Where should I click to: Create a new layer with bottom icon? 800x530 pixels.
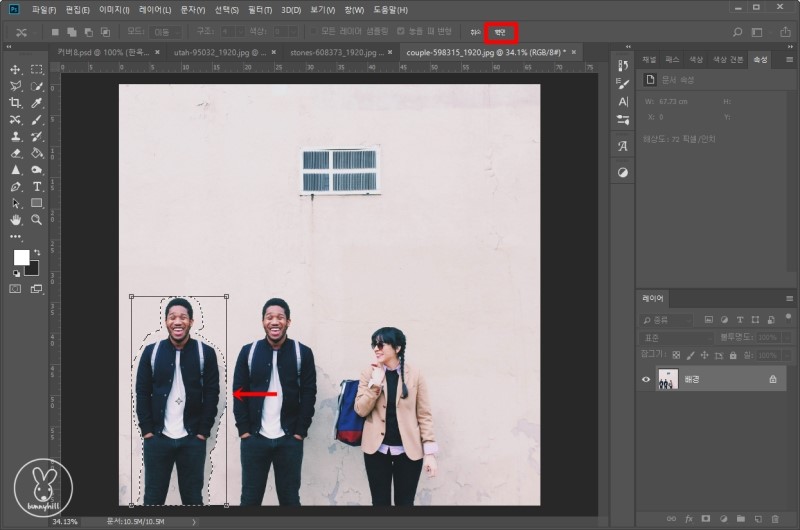pyautogui.click(x=756, y=519)
